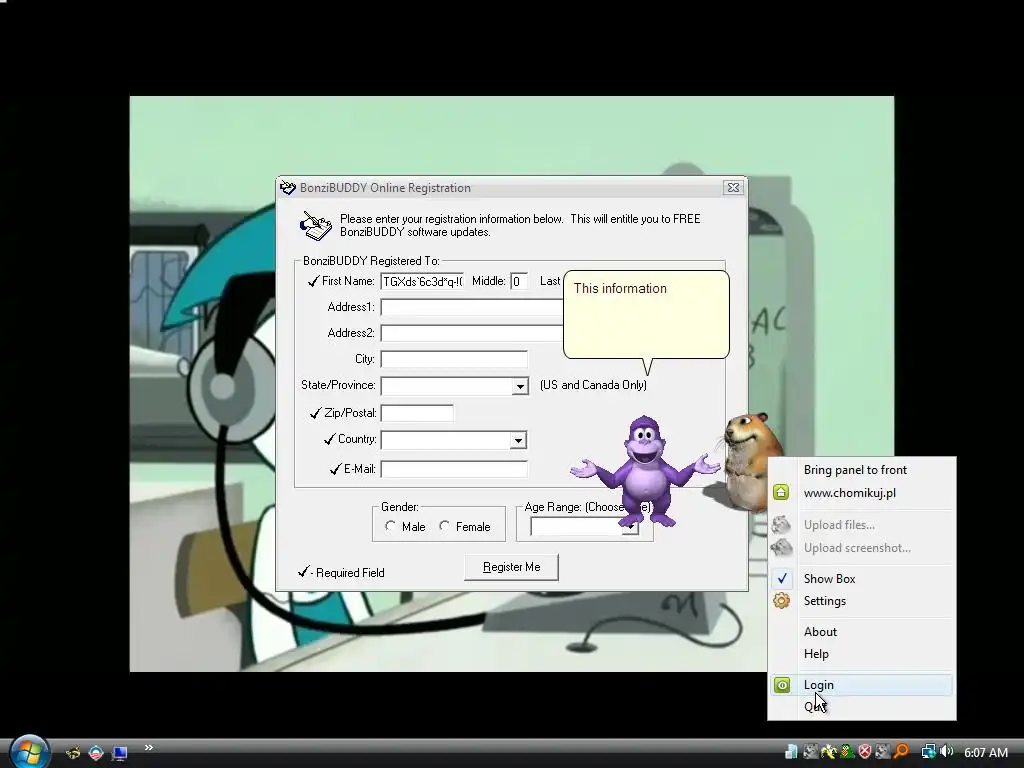This screenshot has width=1024, height=768.
Task: Click the Address2 text field
Action: tap(472, 333)
